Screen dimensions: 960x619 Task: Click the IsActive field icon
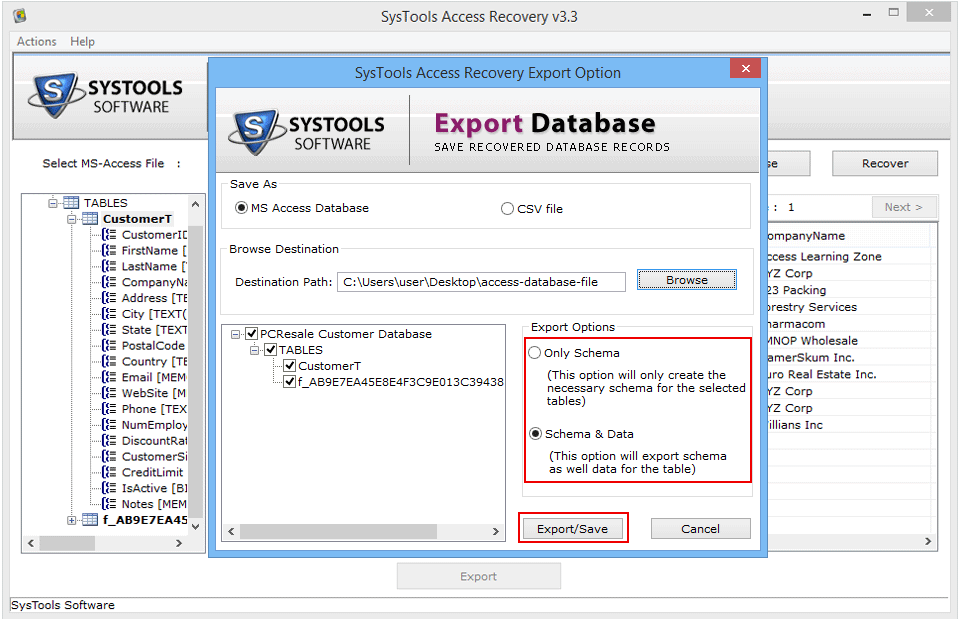[x=109, y=488]
